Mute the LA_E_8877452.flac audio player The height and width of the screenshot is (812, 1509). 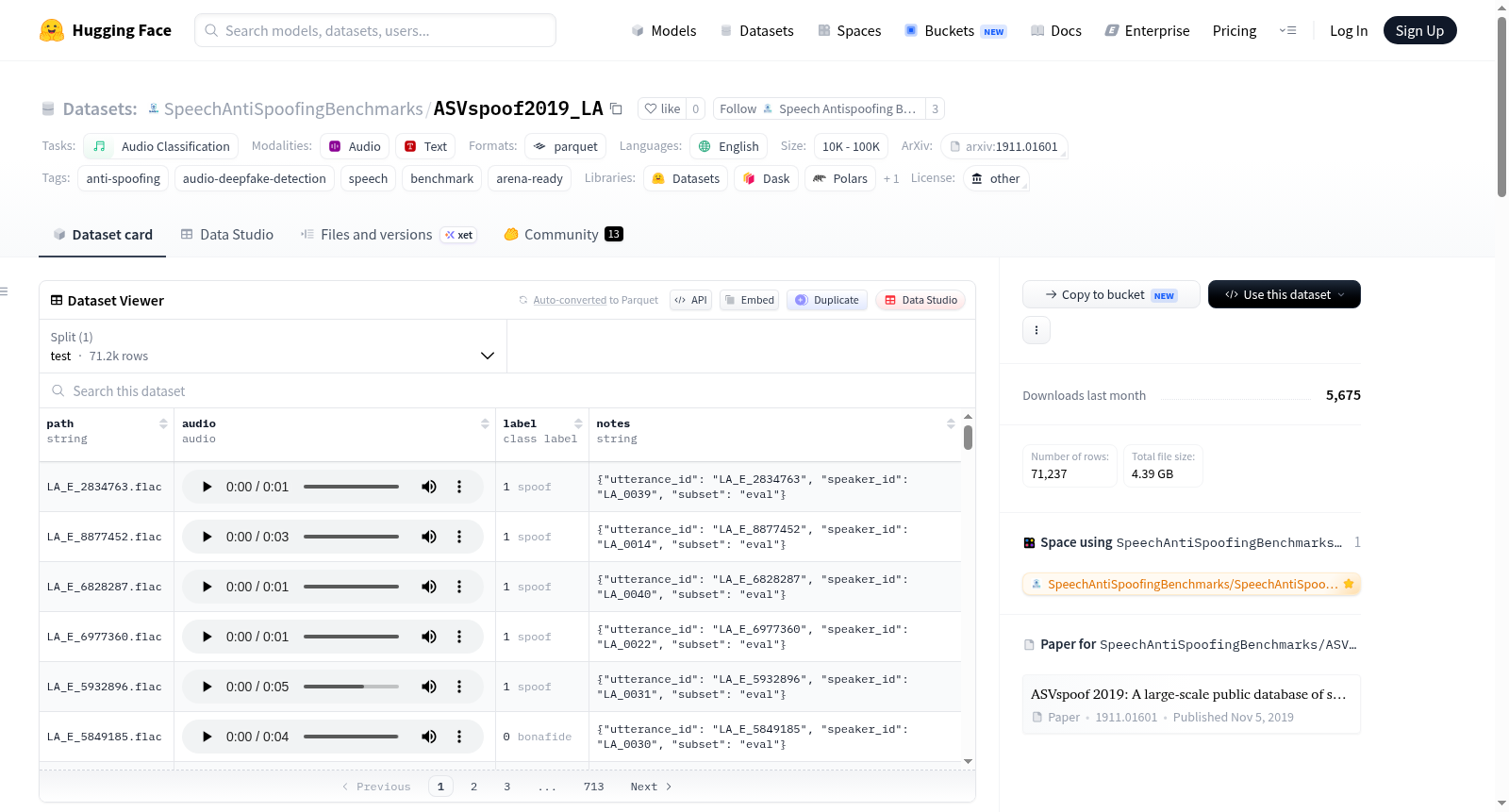429,537
